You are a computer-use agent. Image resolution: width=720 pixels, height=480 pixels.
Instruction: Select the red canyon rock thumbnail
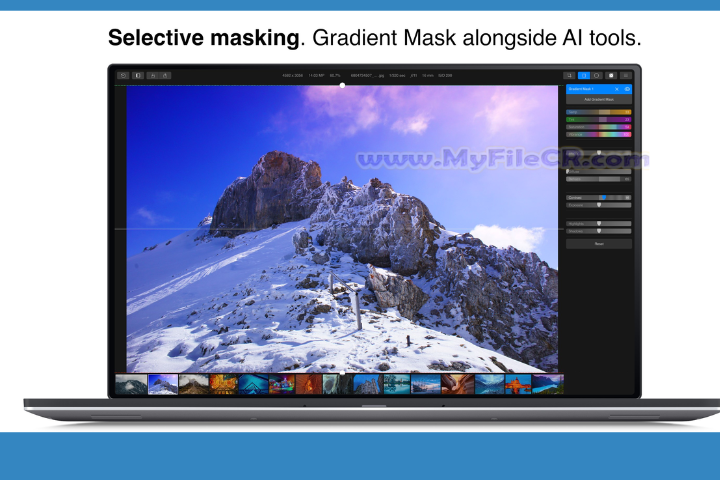pyautogui.click(x=309, y=384)
